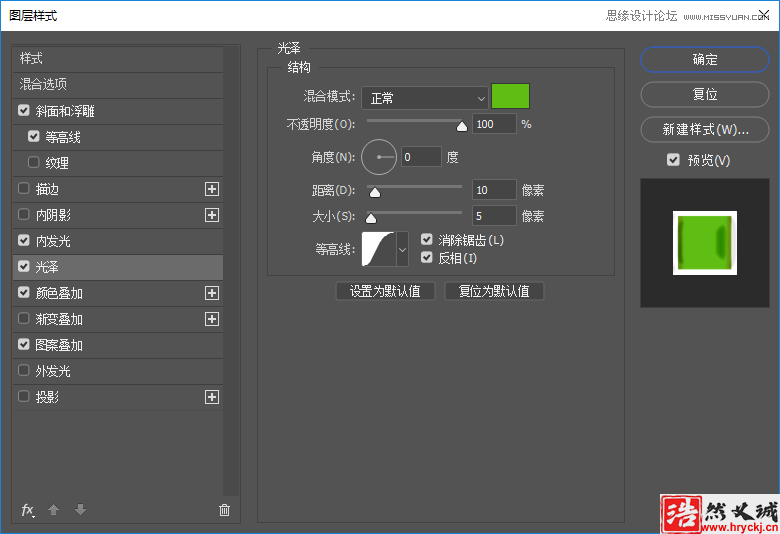Screen dimensions: 780x534
Task: Enable the 投影 checkbox
Action: pos(24,397)
